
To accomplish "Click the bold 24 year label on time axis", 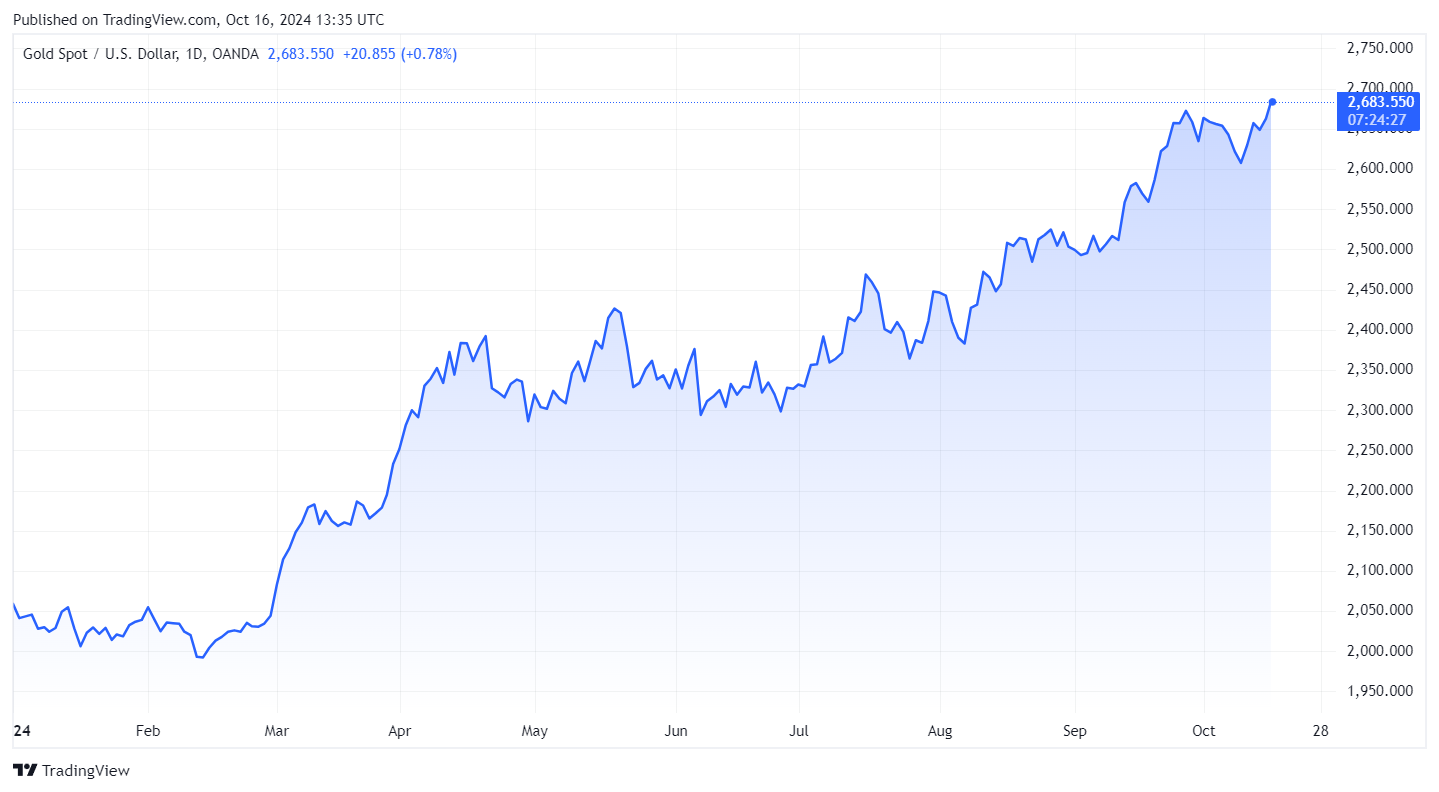I will pos(21,731).
